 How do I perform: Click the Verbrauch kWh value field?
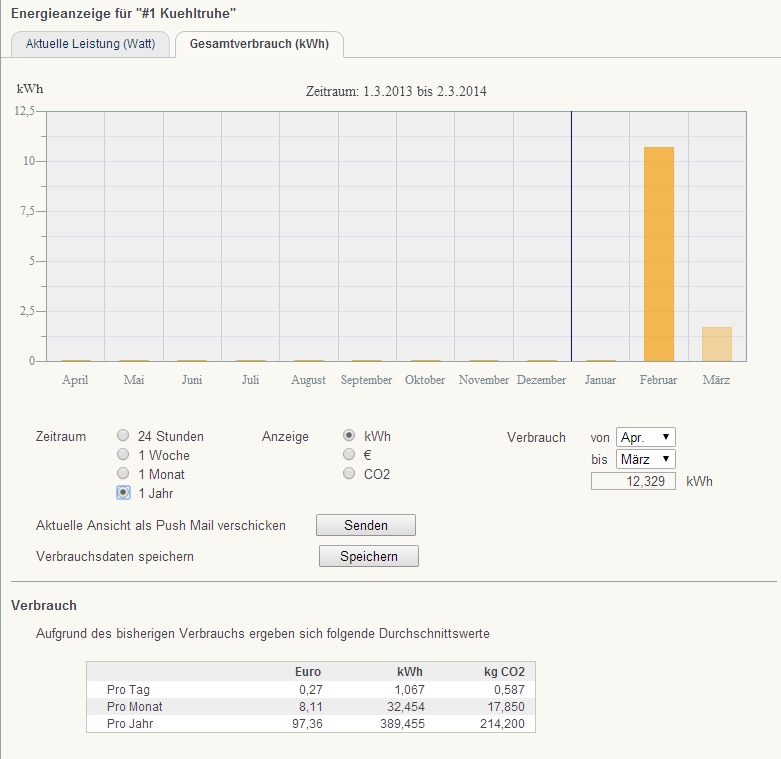[x=633, y=481]
